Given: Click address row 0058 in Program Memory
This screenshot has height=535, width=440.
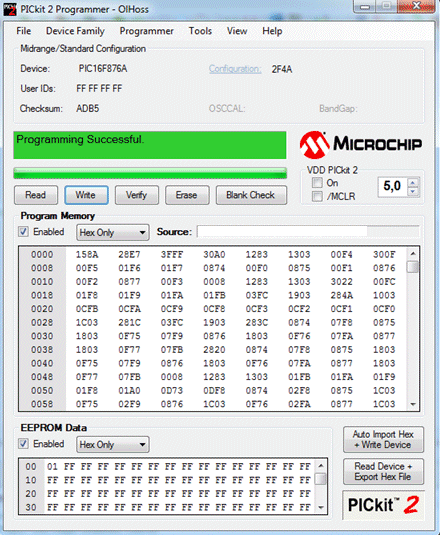Looking at the screenshot, I should (x=42, y=404).
